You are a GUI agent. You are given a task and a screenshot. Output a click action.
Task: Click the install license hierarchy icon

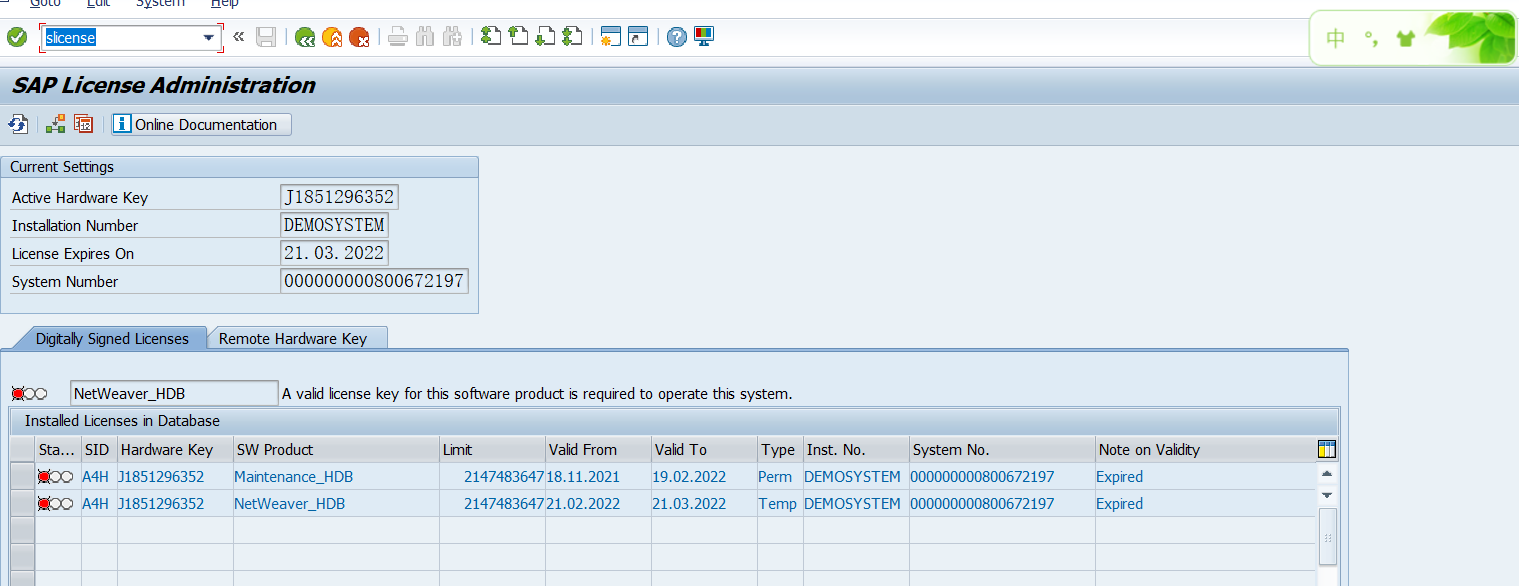56,124
